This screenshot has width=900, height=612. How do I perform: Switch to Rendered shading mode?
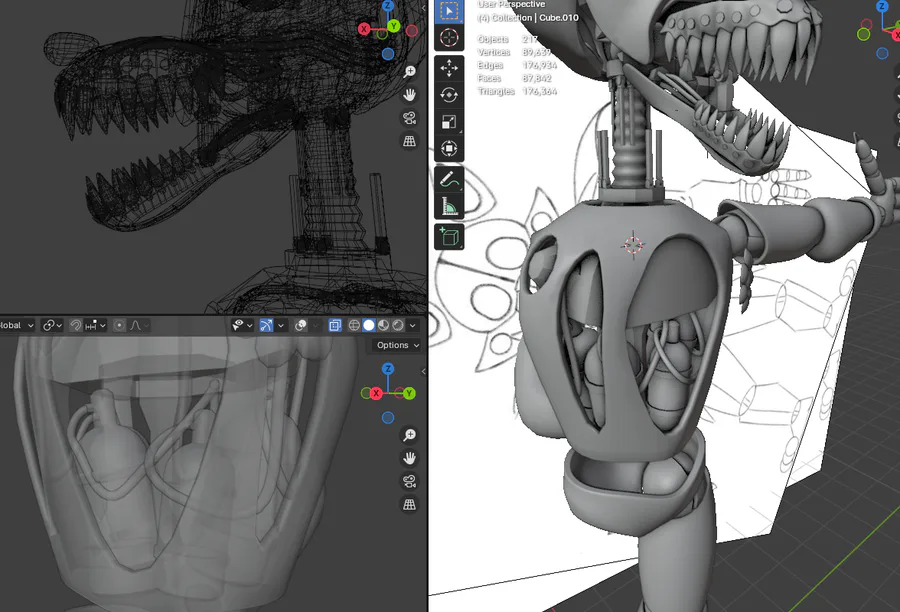click(x=397, y=326)
